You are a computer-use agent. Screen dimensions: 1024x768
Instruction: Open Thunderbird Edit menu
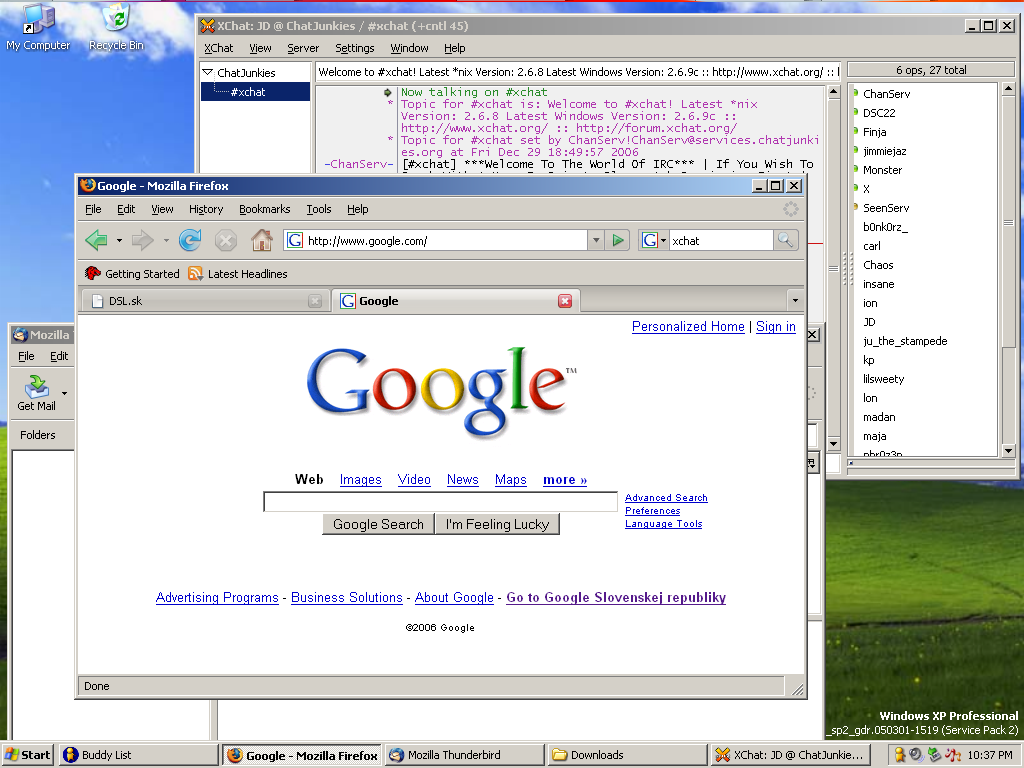click(59, 356)
